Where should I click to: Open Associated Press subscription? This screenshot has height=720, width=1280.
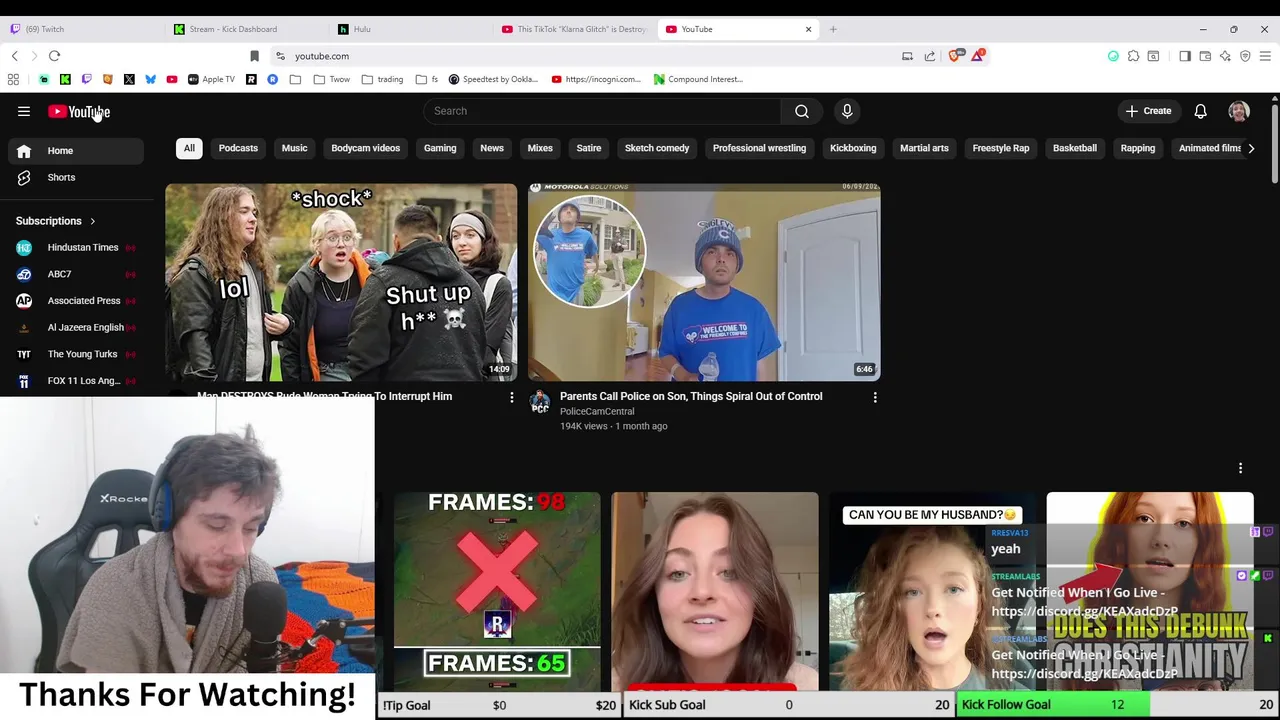[x=75, y=301]
